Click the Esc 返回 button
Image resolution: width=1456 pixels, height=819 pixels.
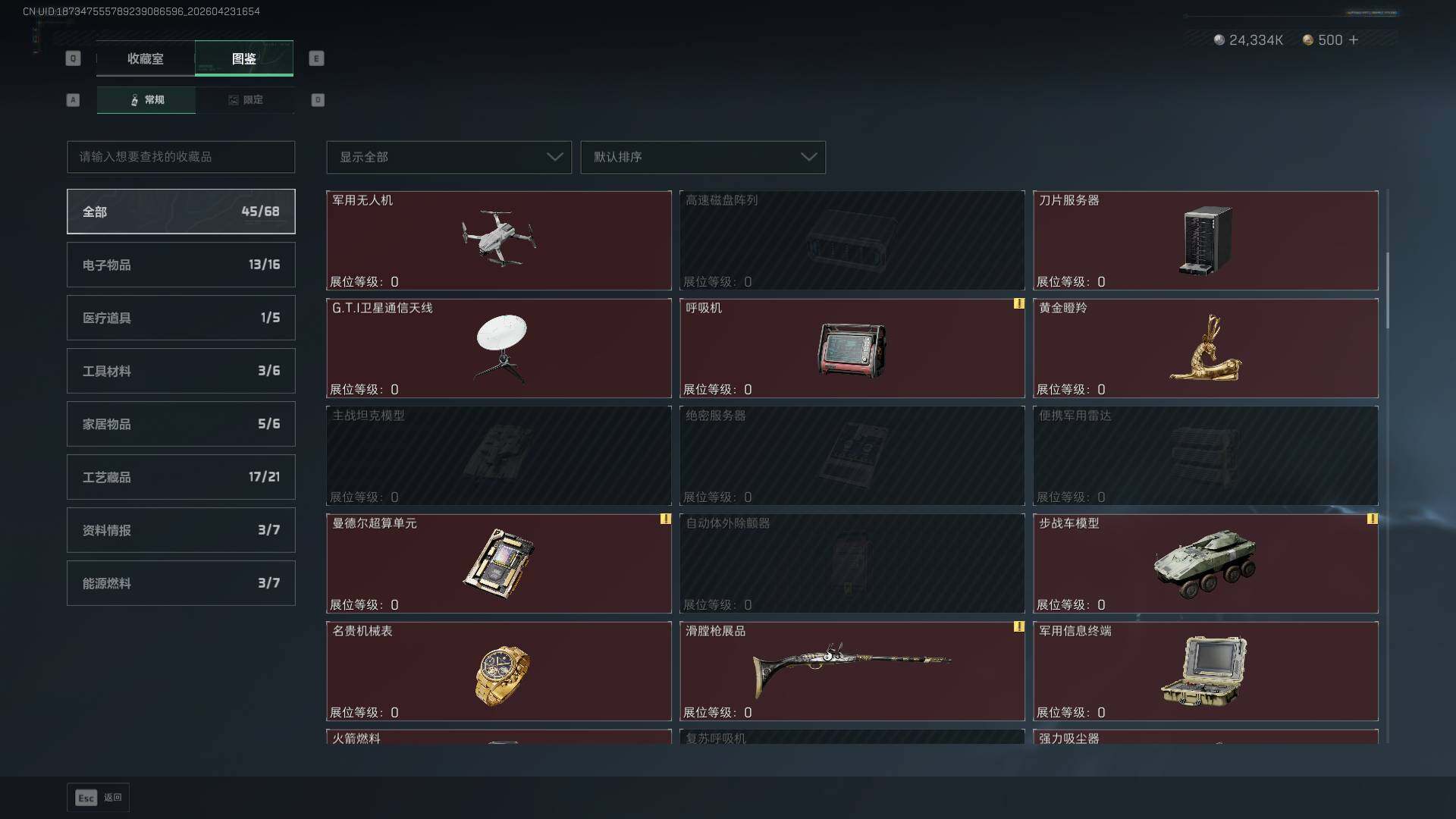tap(98, 798)
